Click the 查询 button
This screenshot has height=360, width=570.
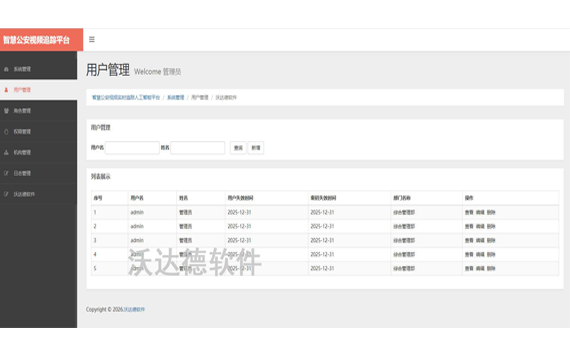coord(238,148)
